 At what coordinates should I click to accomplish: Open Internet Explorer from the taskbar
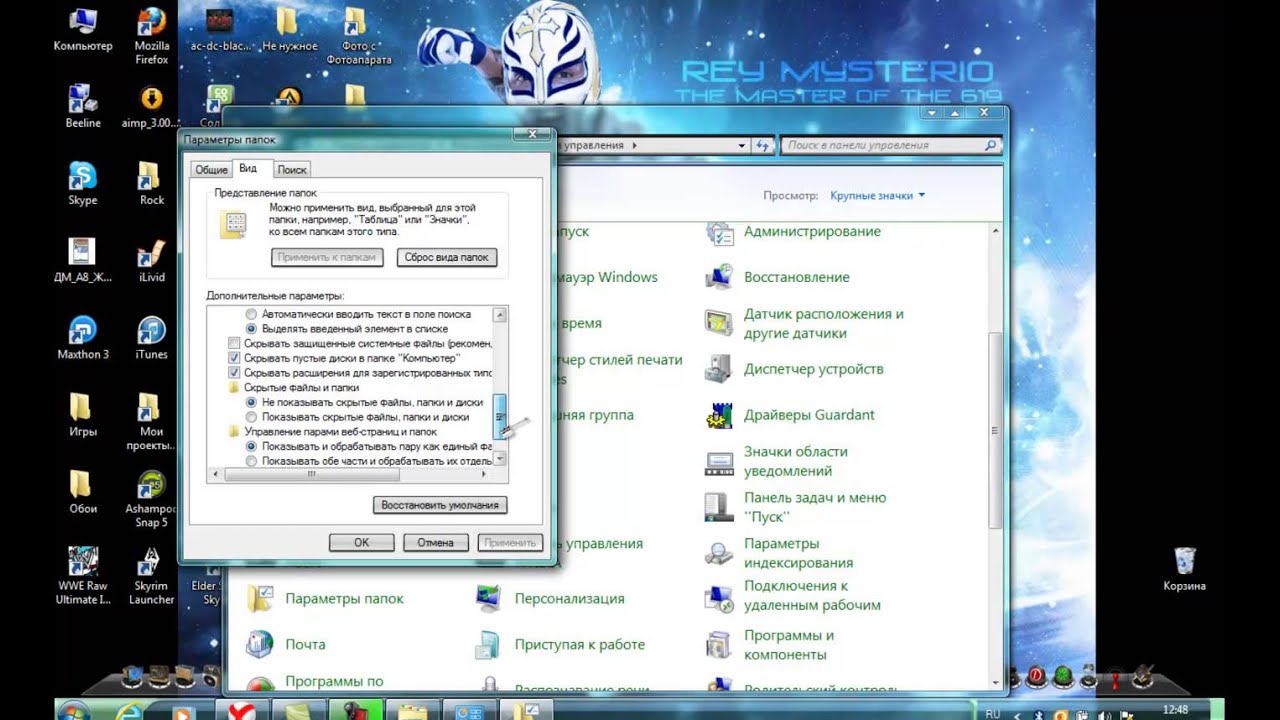[129, 711]
